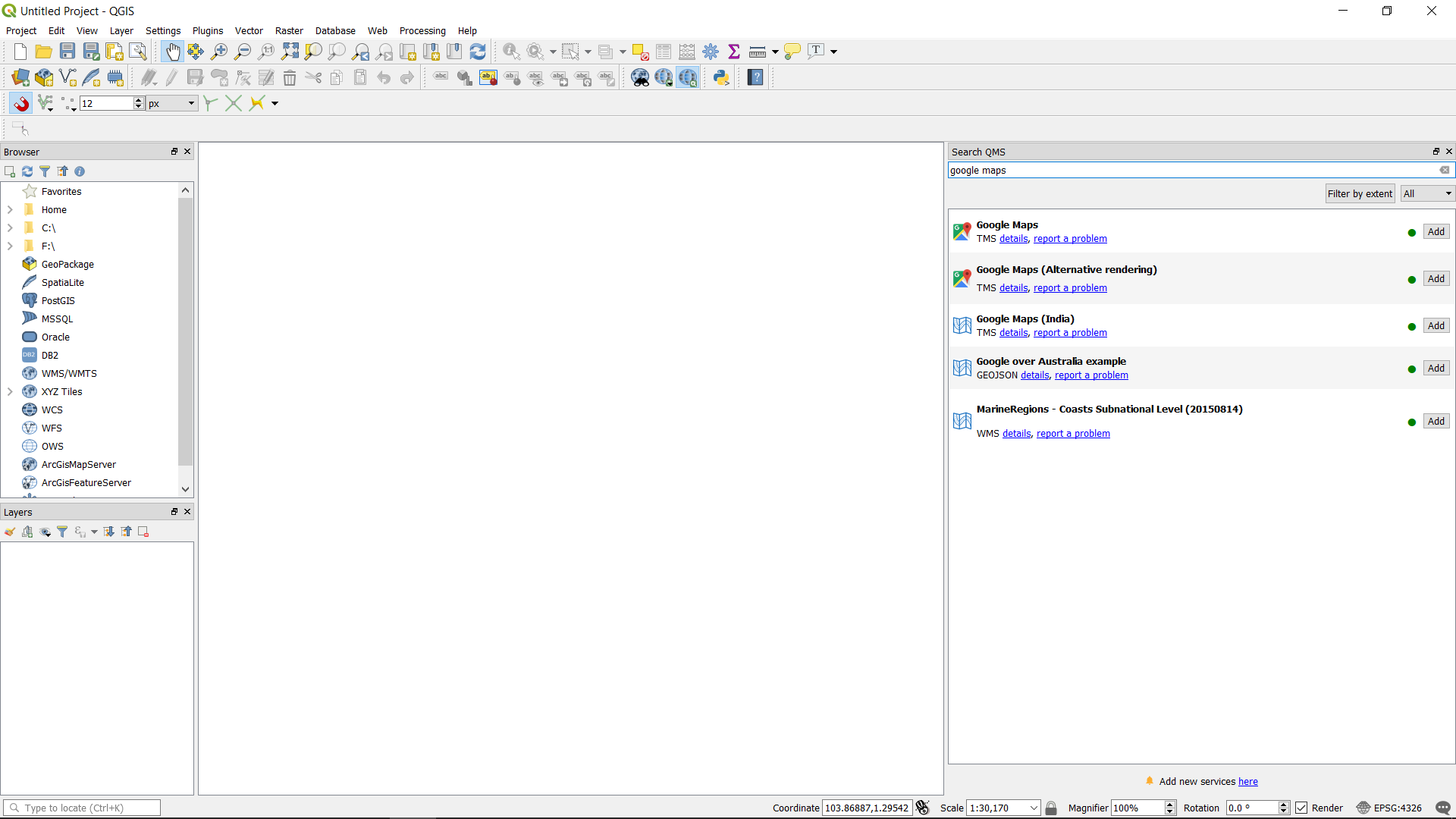
Task: Toggle the scale lock icon
Action: pyautogui.click(x=1051, y=808)
